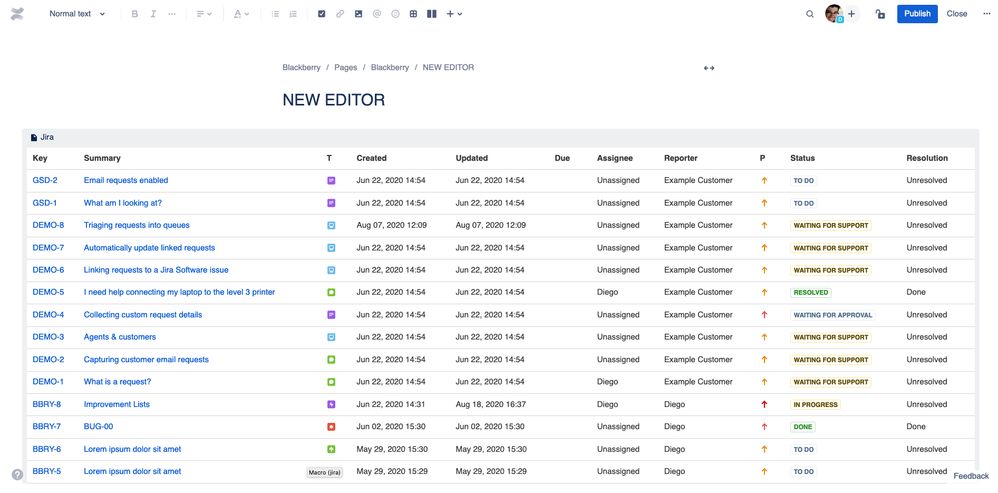Click the NEW EDITOR page title field
Viewport: 998px width, 493px height.
tap(334, 100)
